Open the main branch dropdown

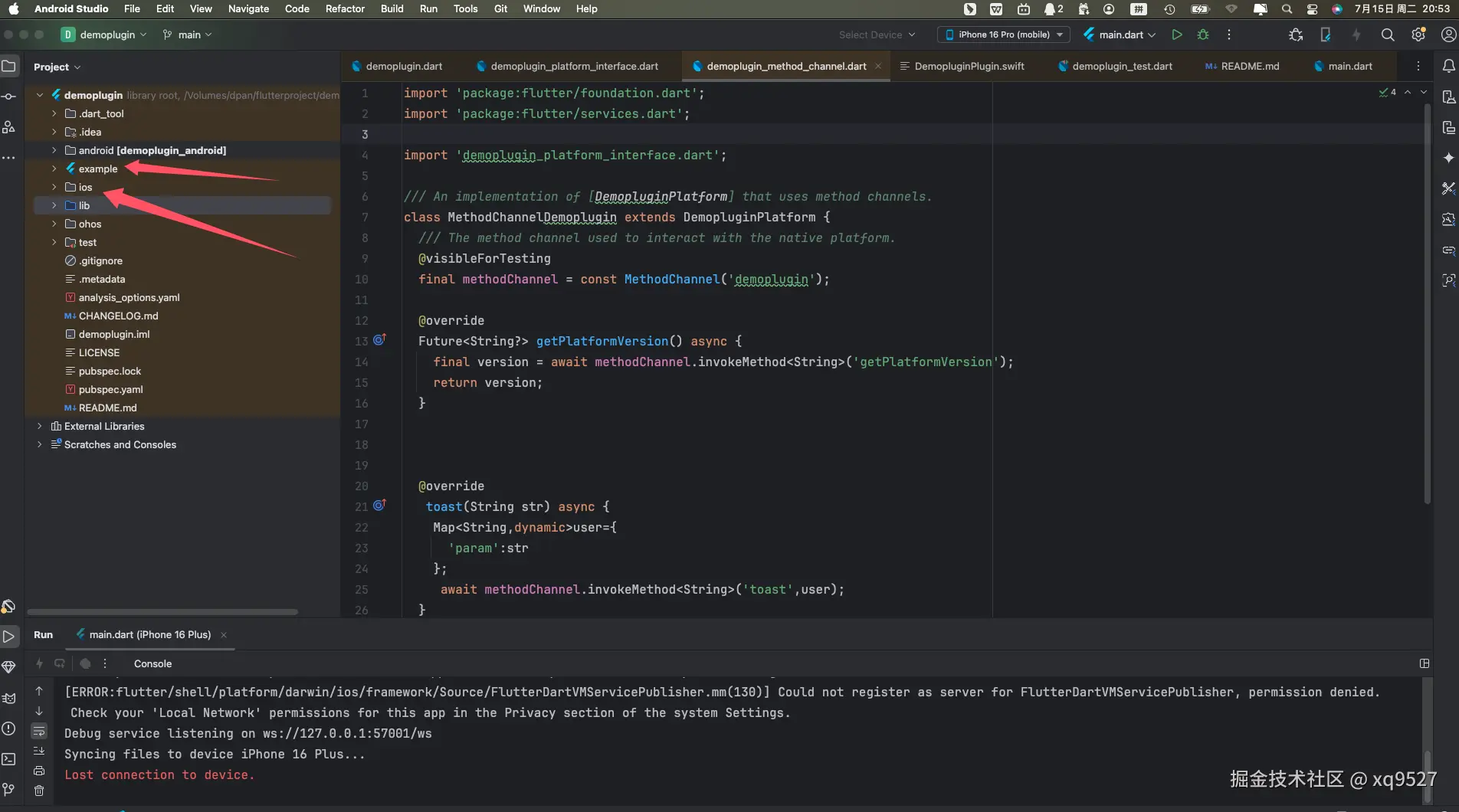coord(189,34)
